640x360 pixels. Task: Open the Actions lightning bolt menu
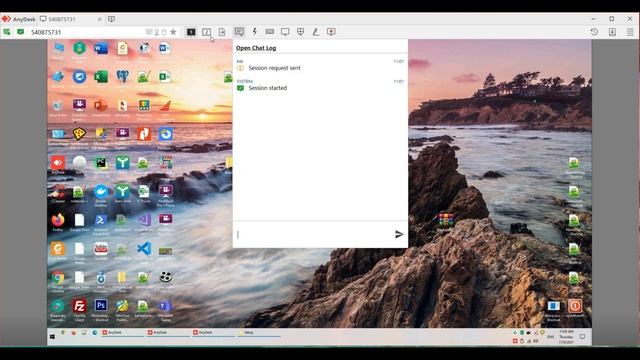click(254, 31)
